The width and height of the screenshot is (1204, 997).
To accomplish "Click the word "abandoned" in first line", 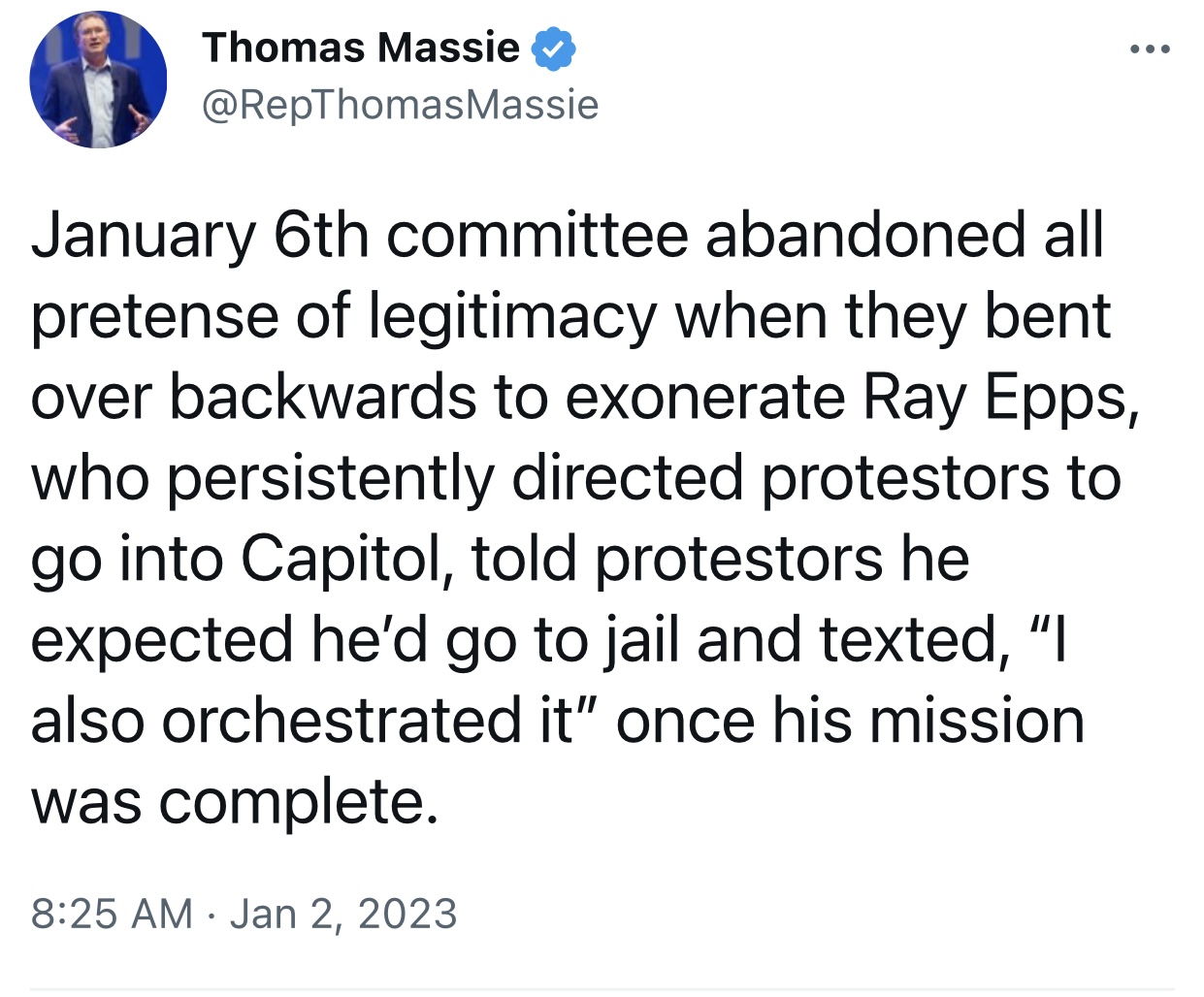I will point(865,236).
